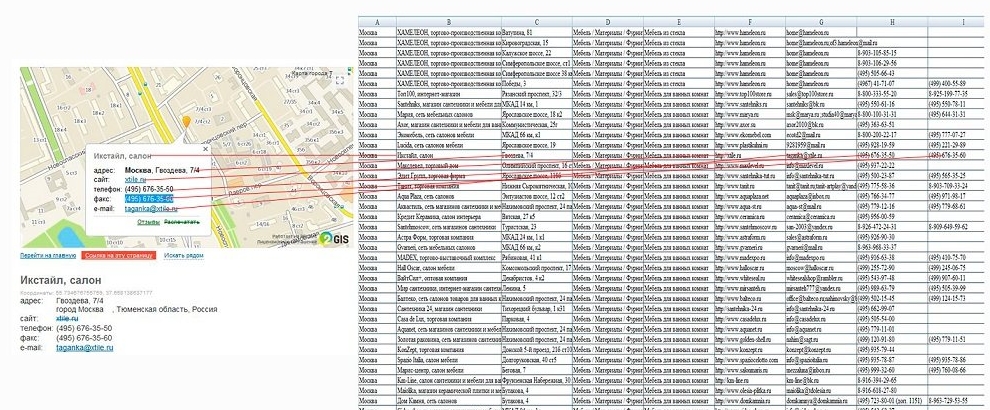The width and height of the screenshot is (990, 410).
Task: Close the Икстайл салон map popup
Action: pyautogui.click(x=204, y=151)
